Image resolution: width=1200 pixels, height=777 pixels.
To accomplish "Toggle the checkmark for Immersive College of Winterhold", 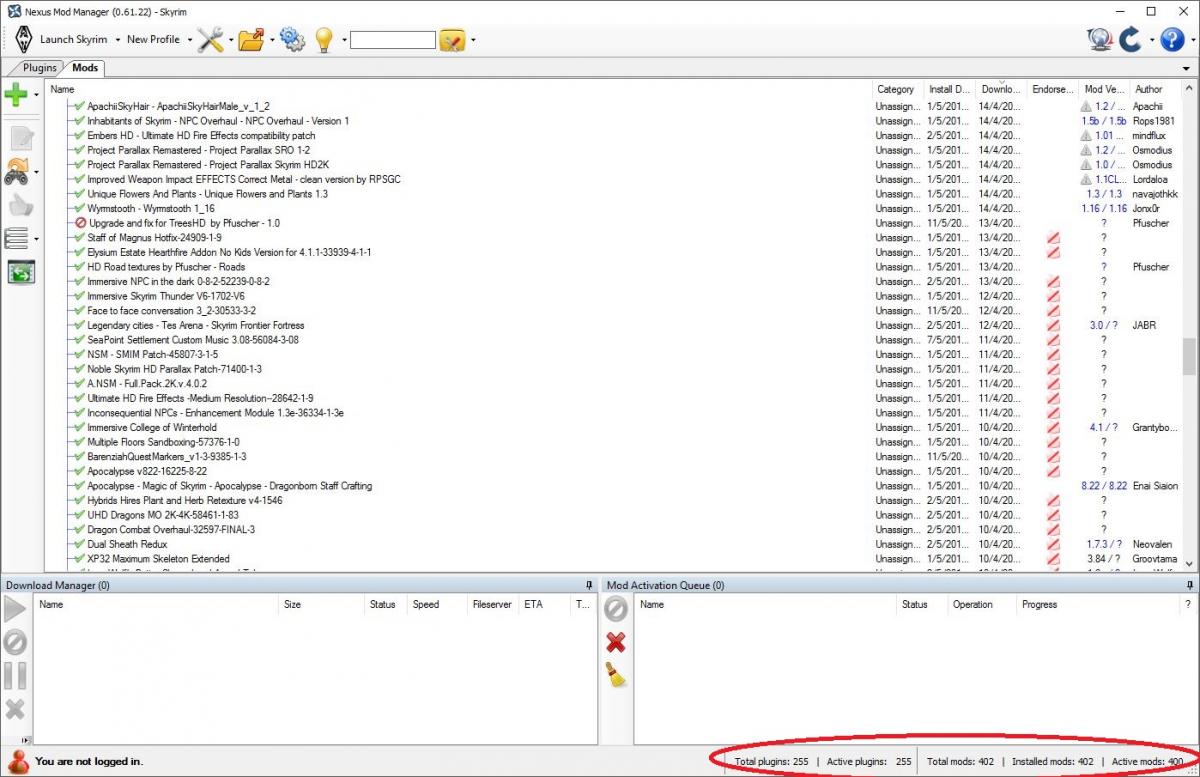I will click(79, 427).
